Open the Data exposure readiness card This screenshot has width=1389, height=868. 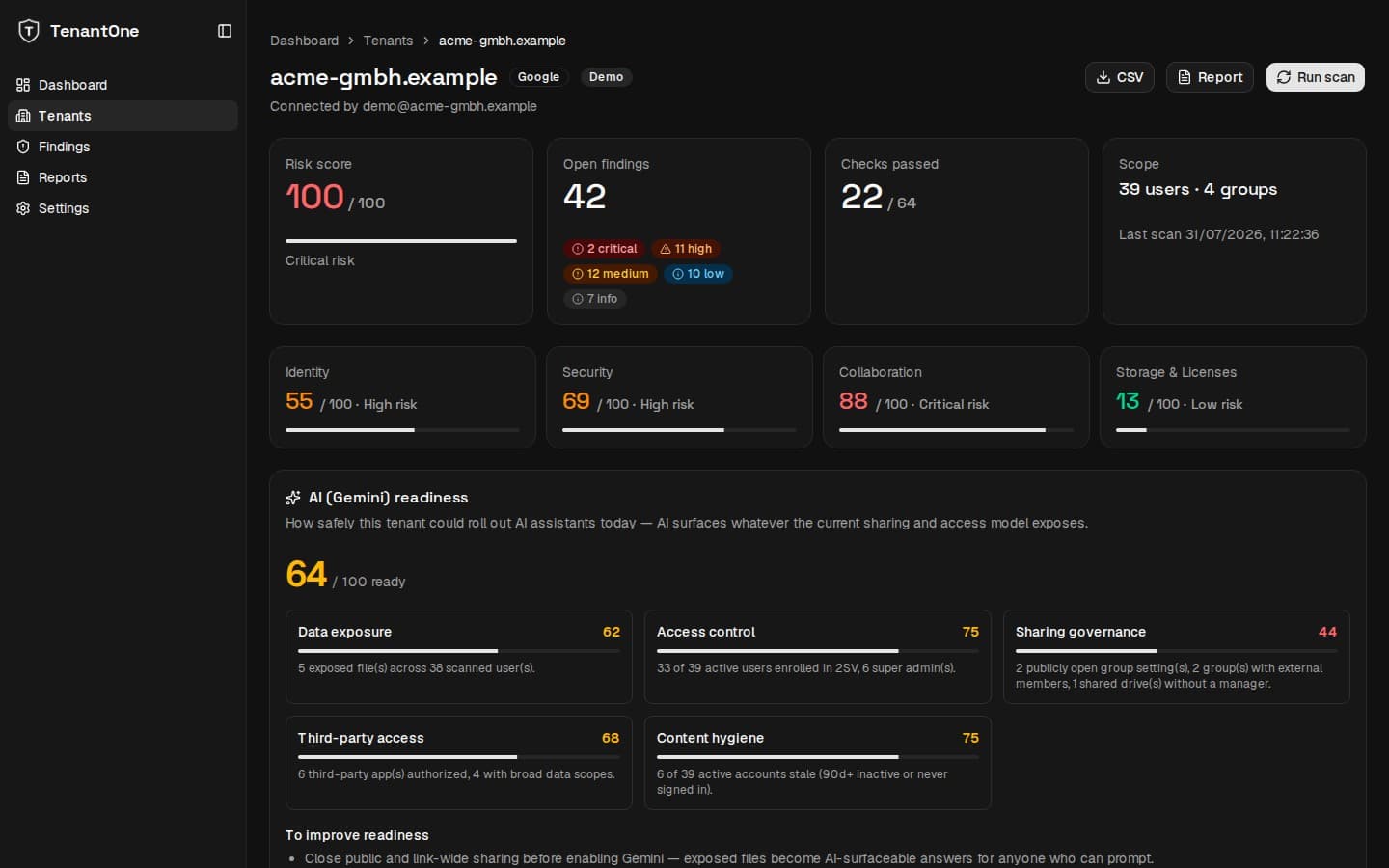[x=459, y=657]
